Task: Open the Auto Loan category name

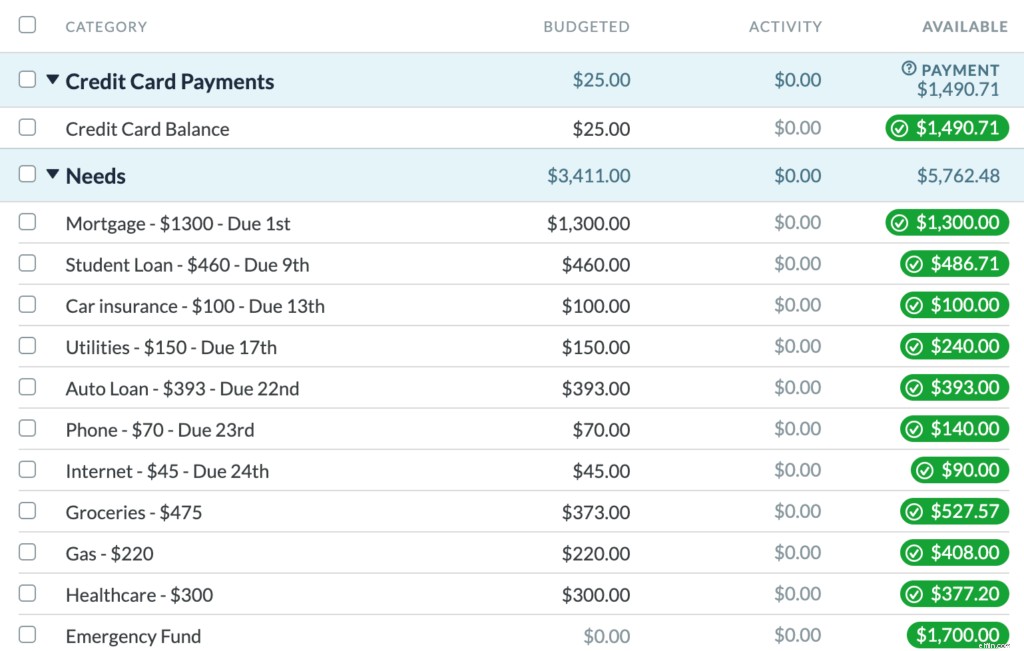Action: coord(182,389)
